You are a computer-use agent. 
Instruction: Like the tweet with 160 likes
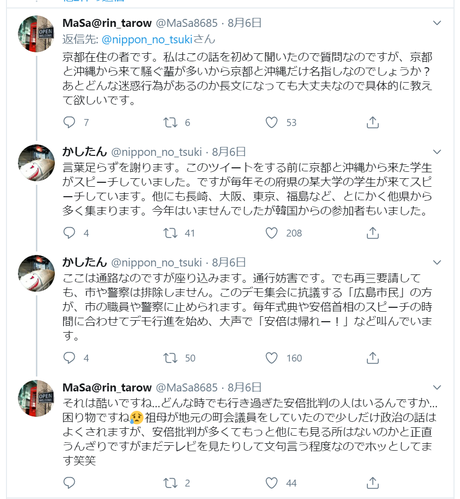pyautogui.click(x=271, y=358)
